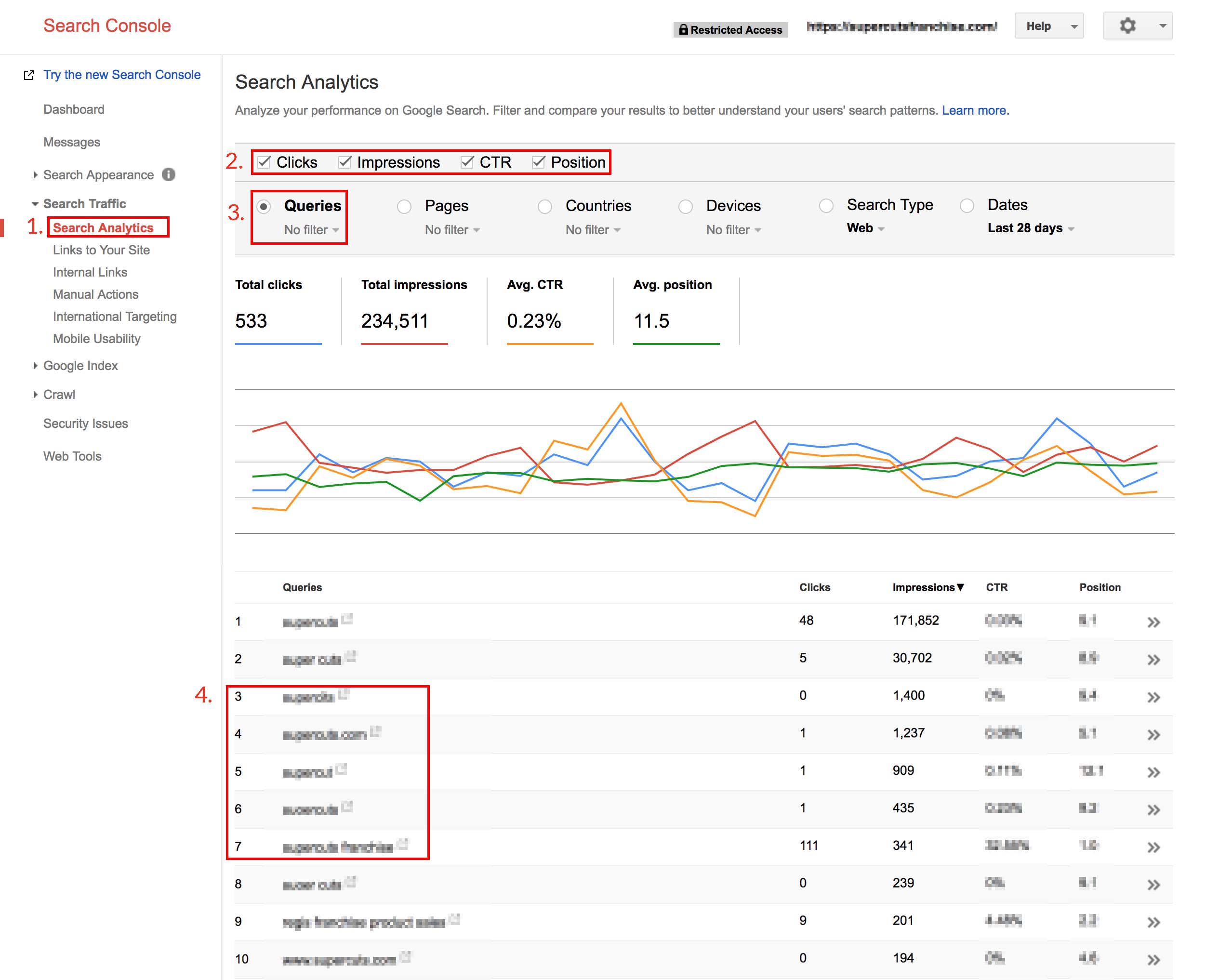Expand the Search Appearance section
The image size is (1219, 980).
pos(35,175)
